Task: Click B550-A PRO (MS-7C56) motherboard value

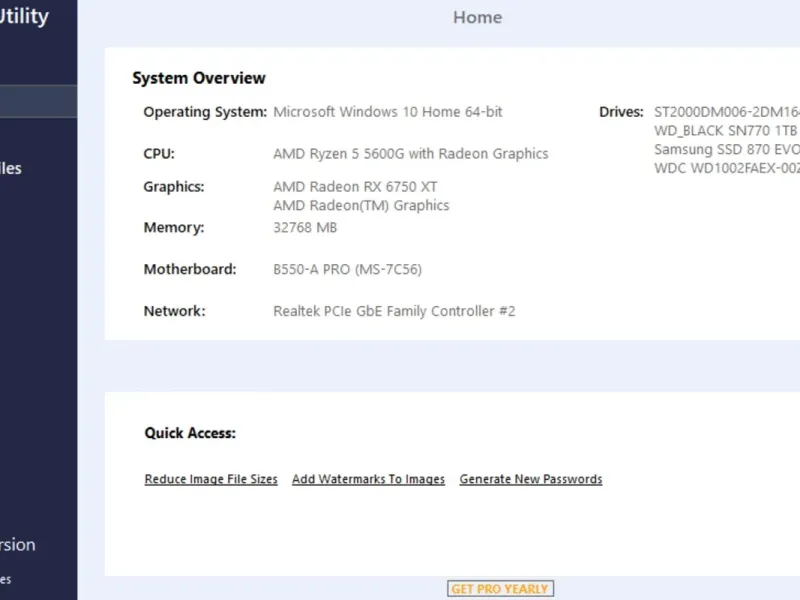Action: pyautogui.click(x=347, y=269)
